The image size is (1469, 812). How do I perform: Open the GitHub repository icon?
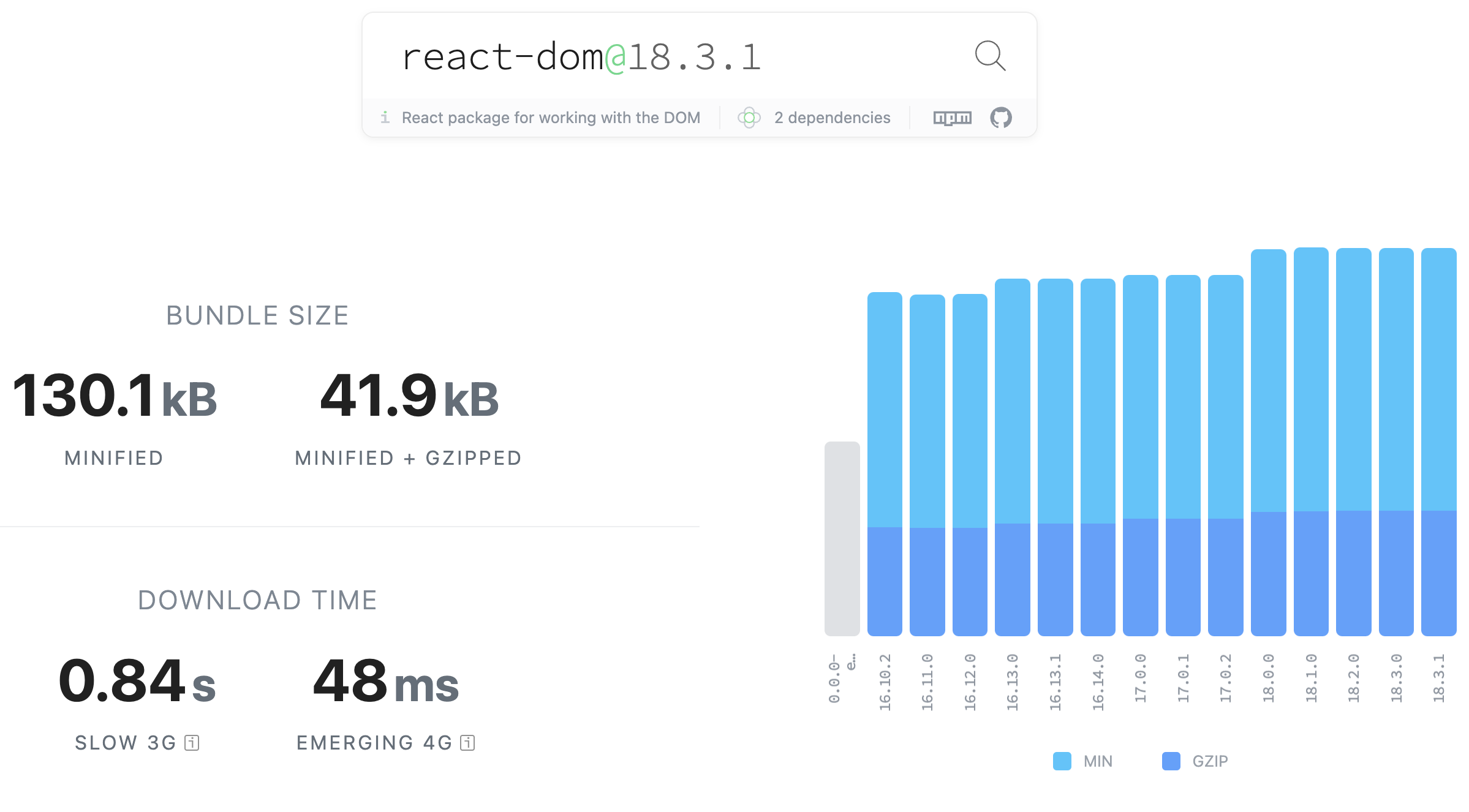(1001, 118)
